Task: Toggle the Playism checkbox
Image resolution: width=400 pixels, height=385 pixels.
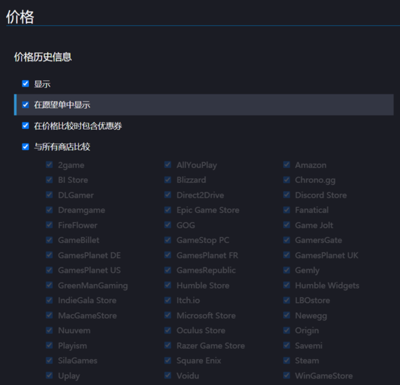Action: click(49, 345)
